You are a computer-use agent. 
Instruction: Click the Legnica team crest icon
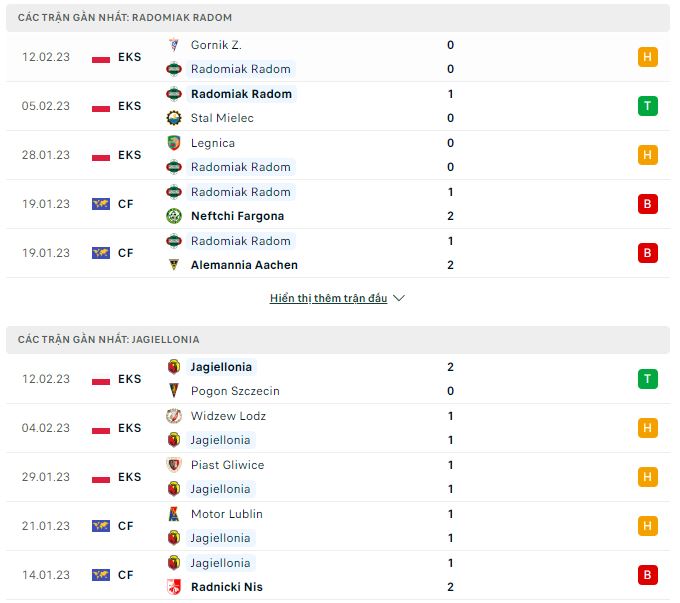[174, 143]
